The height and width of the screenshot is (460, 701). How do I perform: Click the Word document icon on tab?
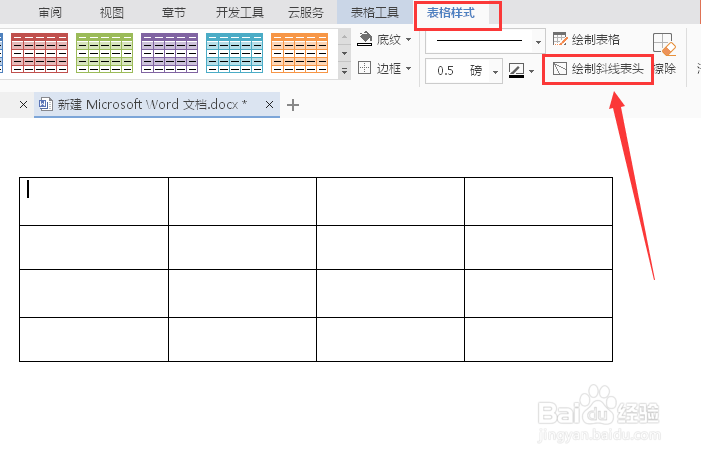(x=46, y=104)
